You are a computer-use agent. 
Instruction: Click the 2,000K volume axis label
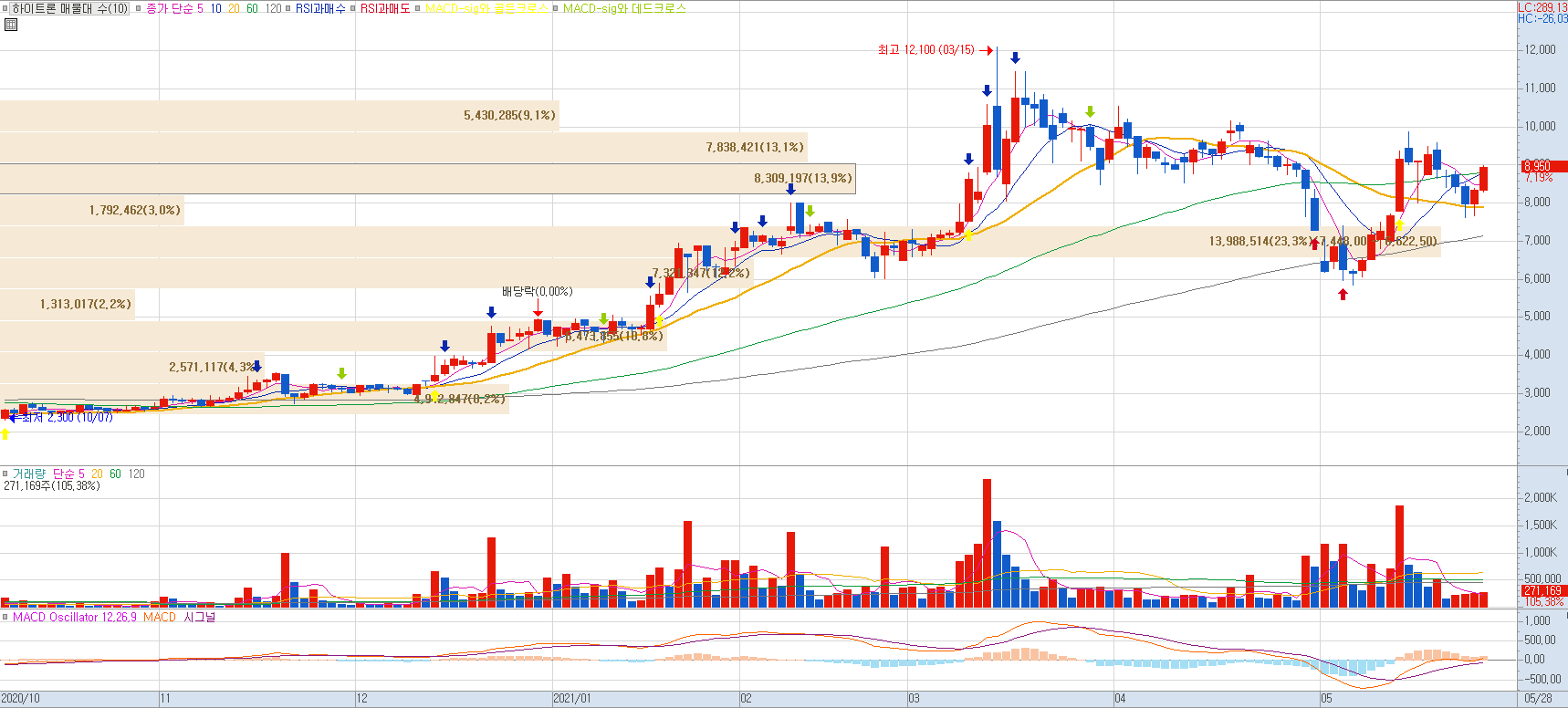tap(1541, 497)
